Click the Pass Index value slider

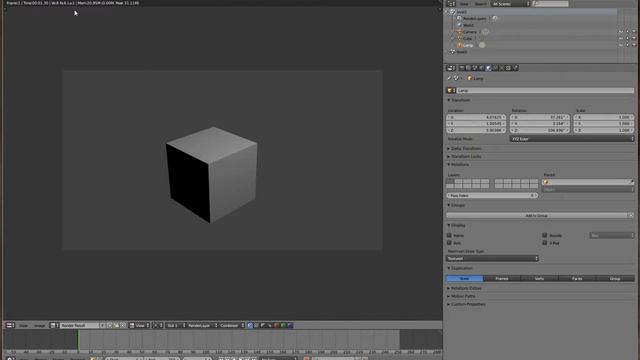click(492, 196)
